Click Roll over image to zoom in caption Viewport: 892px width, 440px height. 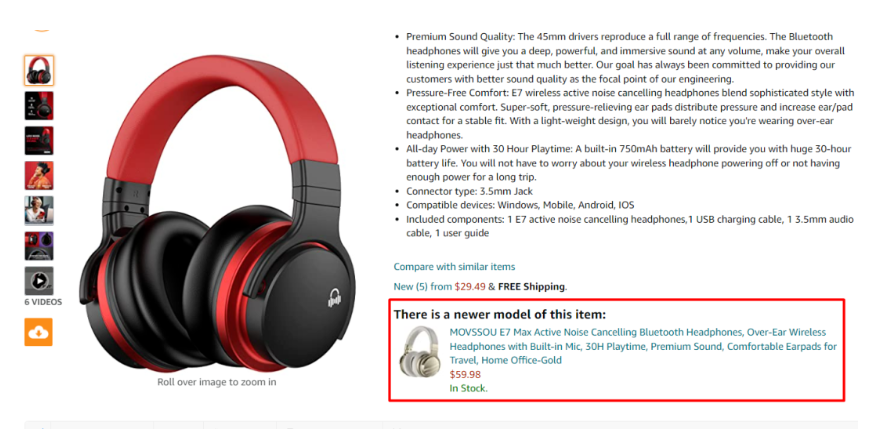coord(217,382)
